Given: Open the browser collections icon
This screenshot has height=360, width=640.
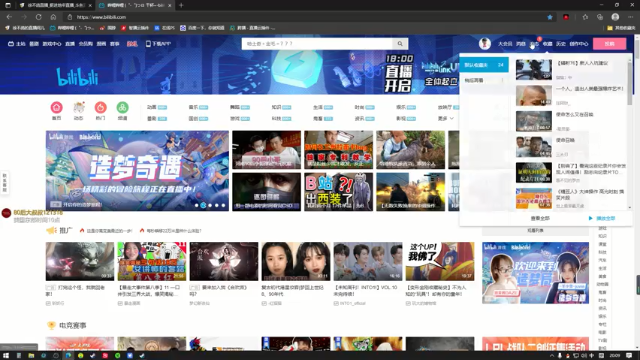Looking at the screenshot, I should 600,17.
